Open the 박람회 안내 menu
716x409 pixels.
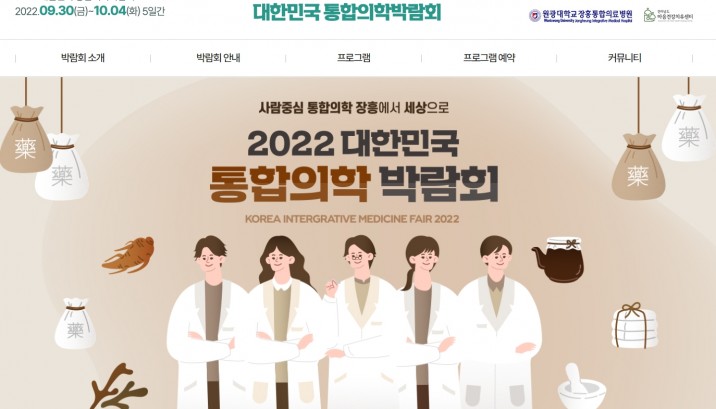click(218, 58)
